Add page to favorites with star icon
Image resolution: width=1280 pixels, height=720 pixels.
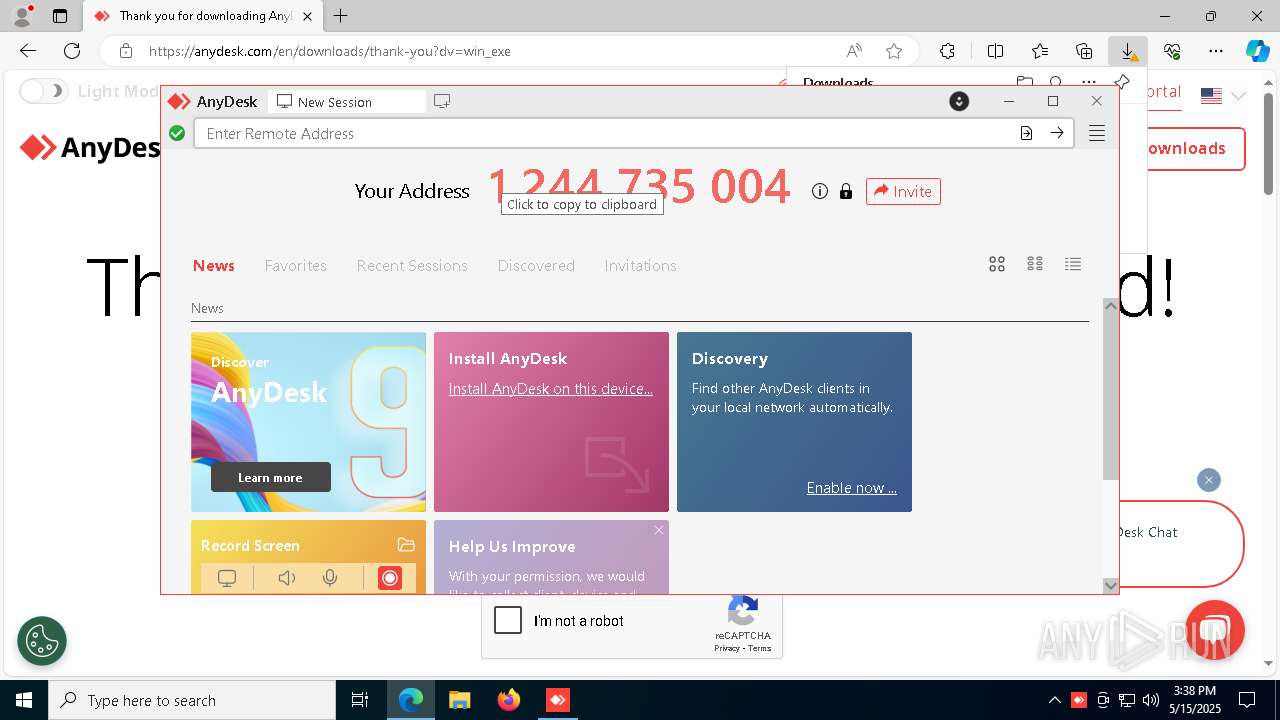click(894, 51)
